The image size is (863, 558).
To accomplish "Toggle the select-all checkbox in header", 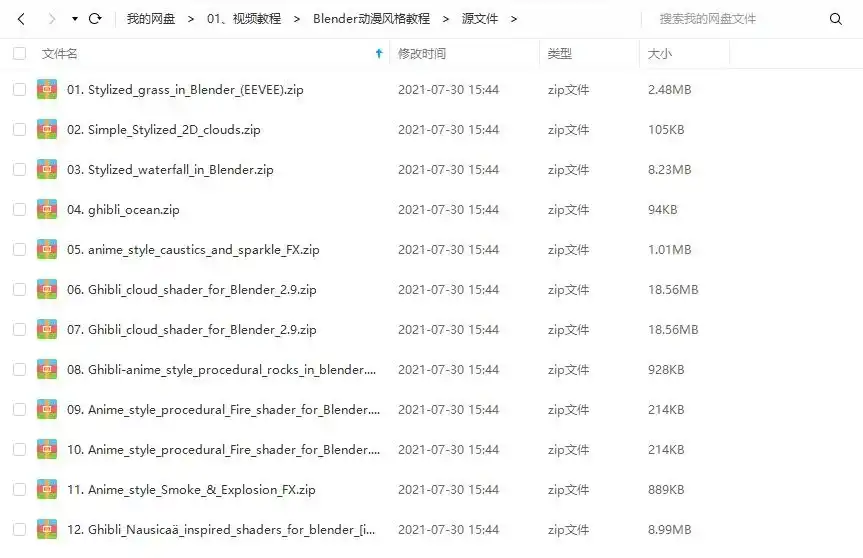I will click(x=19, y=53).
